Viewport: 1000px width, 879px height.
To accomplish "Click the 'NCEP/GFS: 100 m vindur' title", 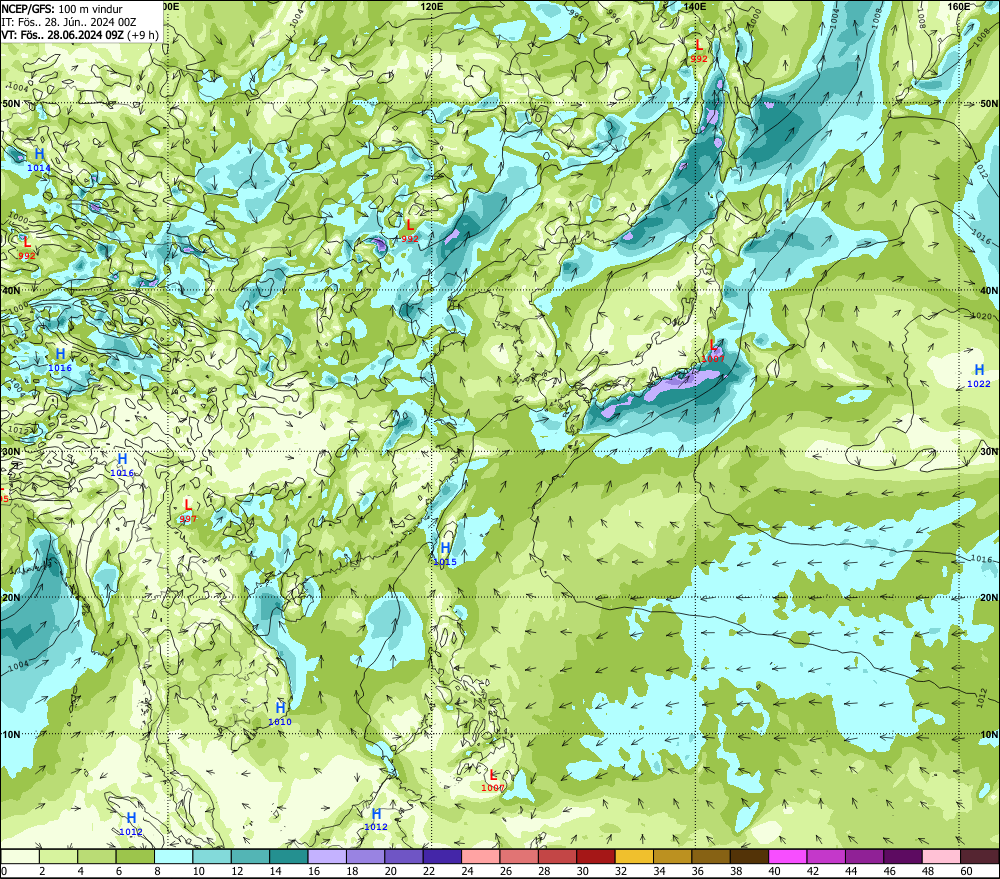I will [x=62, y=9].
